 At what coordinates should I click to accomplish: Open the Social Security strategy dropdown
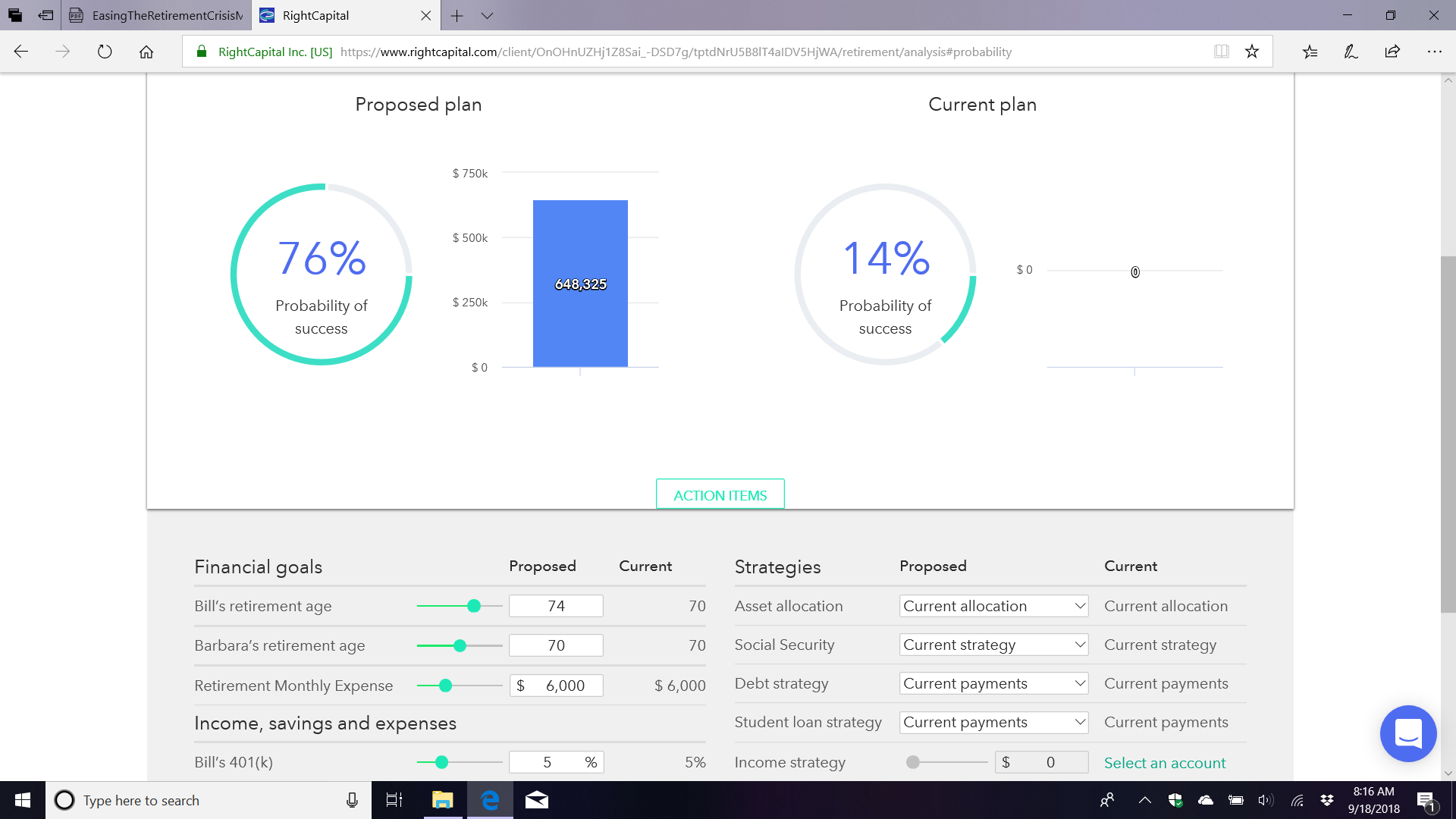click(x=993, y=645)
